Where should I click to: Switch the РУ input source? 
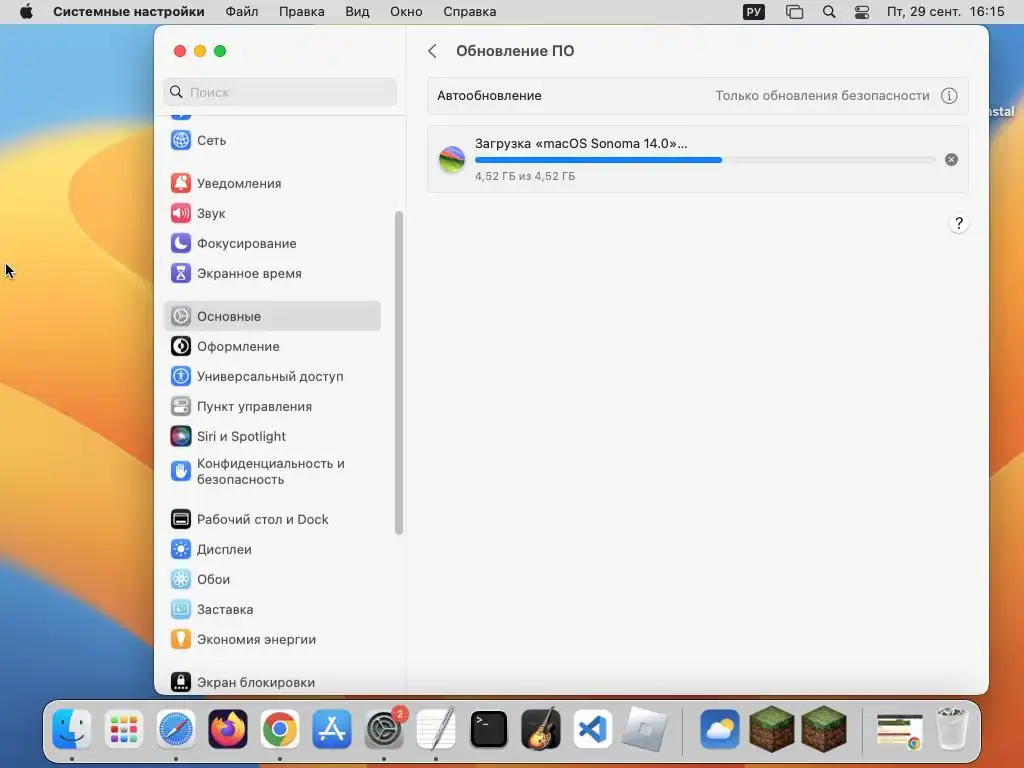pos(754,12)
